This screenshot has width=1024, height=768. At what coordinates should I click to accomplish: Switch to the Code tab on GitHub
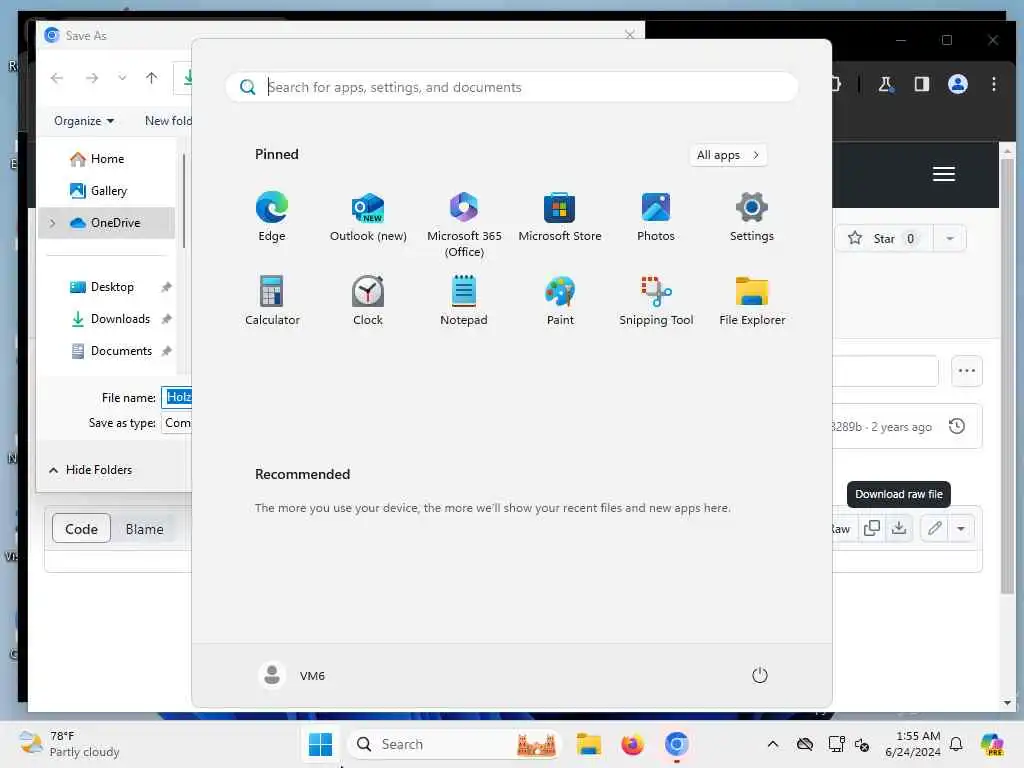point(81,529)
